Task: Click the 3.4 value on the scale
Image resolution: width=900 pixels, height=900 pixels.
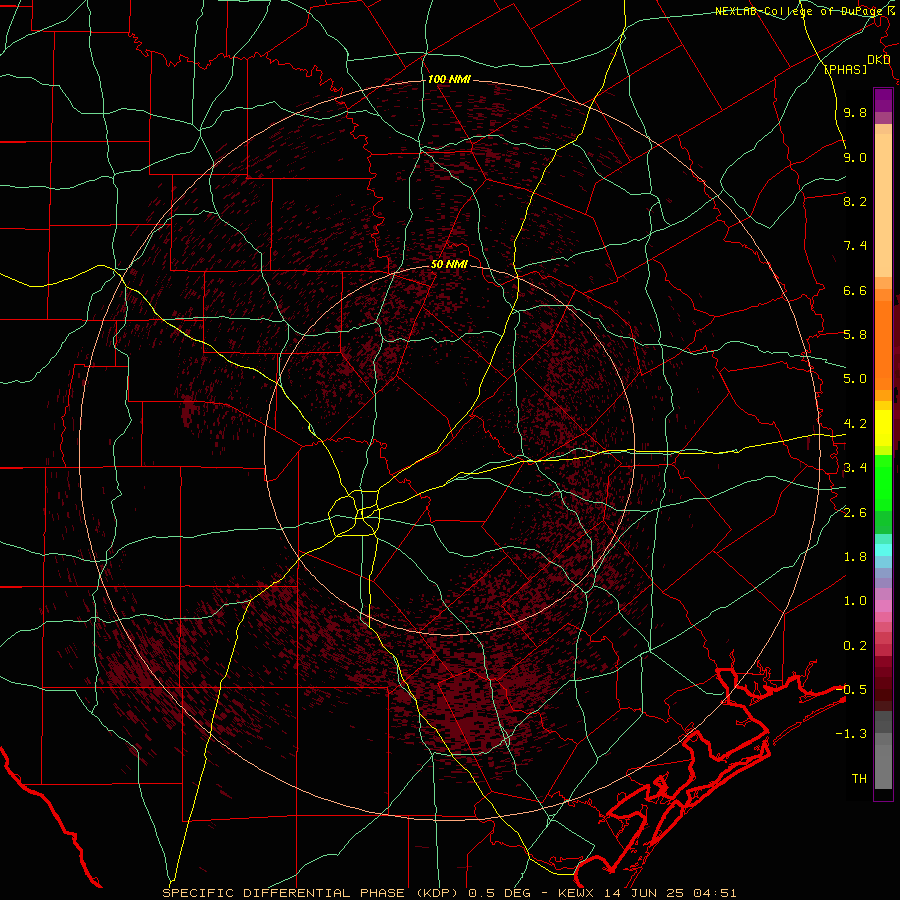Action: tap(855, 468)
